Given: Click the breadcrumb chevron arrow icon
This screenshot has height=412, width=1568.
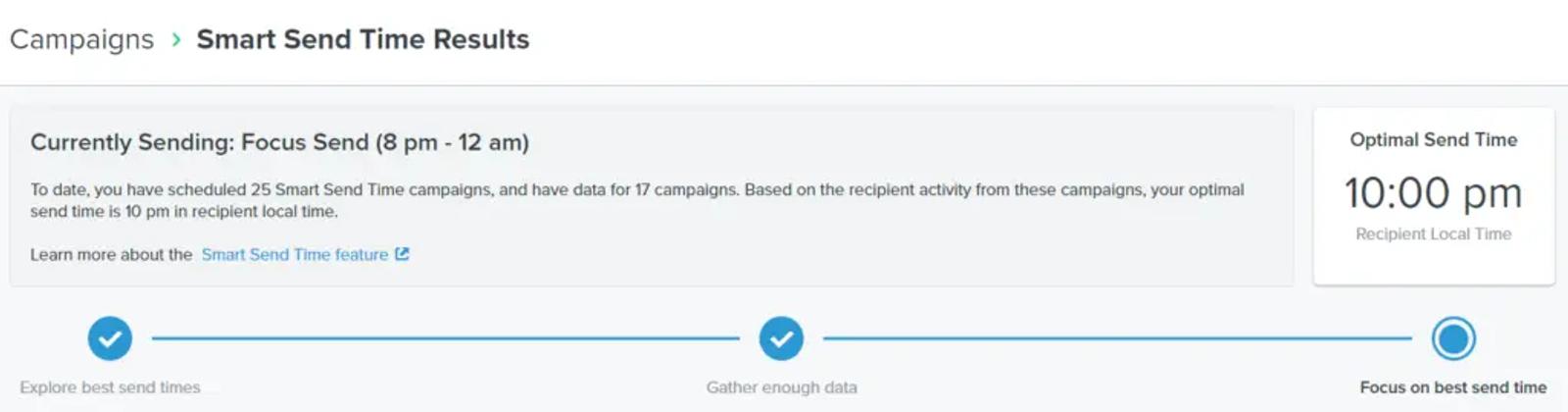Looking at the screenshot, I should (176, 39).
